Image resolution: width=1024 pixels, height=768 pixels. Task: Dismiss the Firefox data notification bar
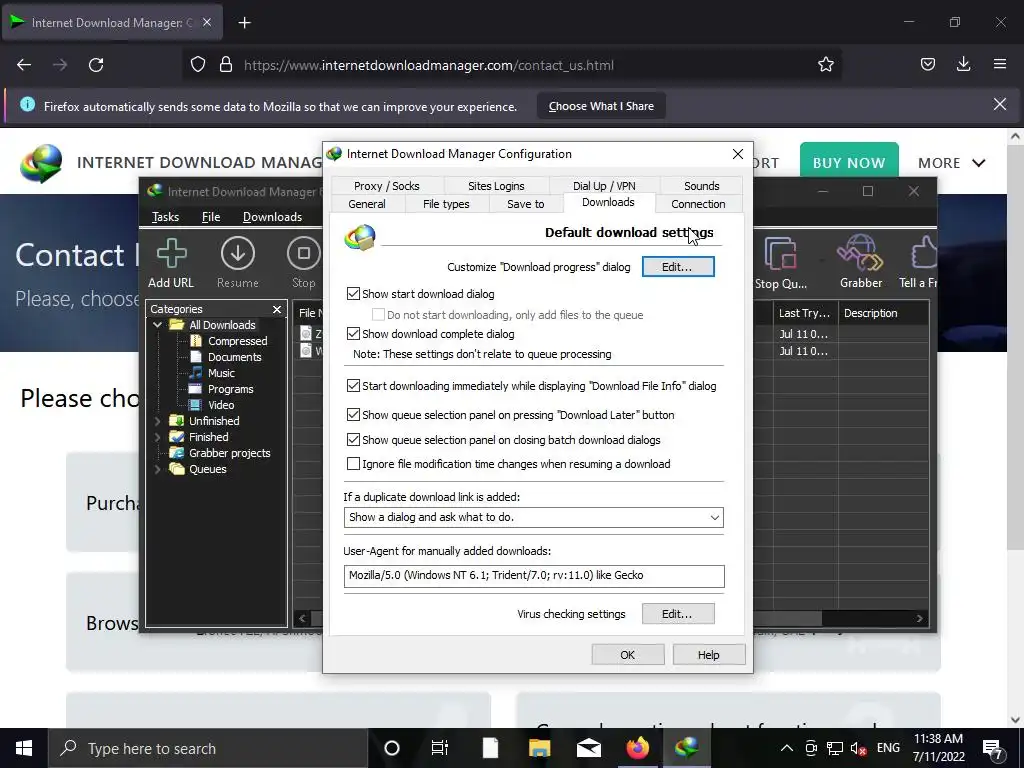point(999,104)
